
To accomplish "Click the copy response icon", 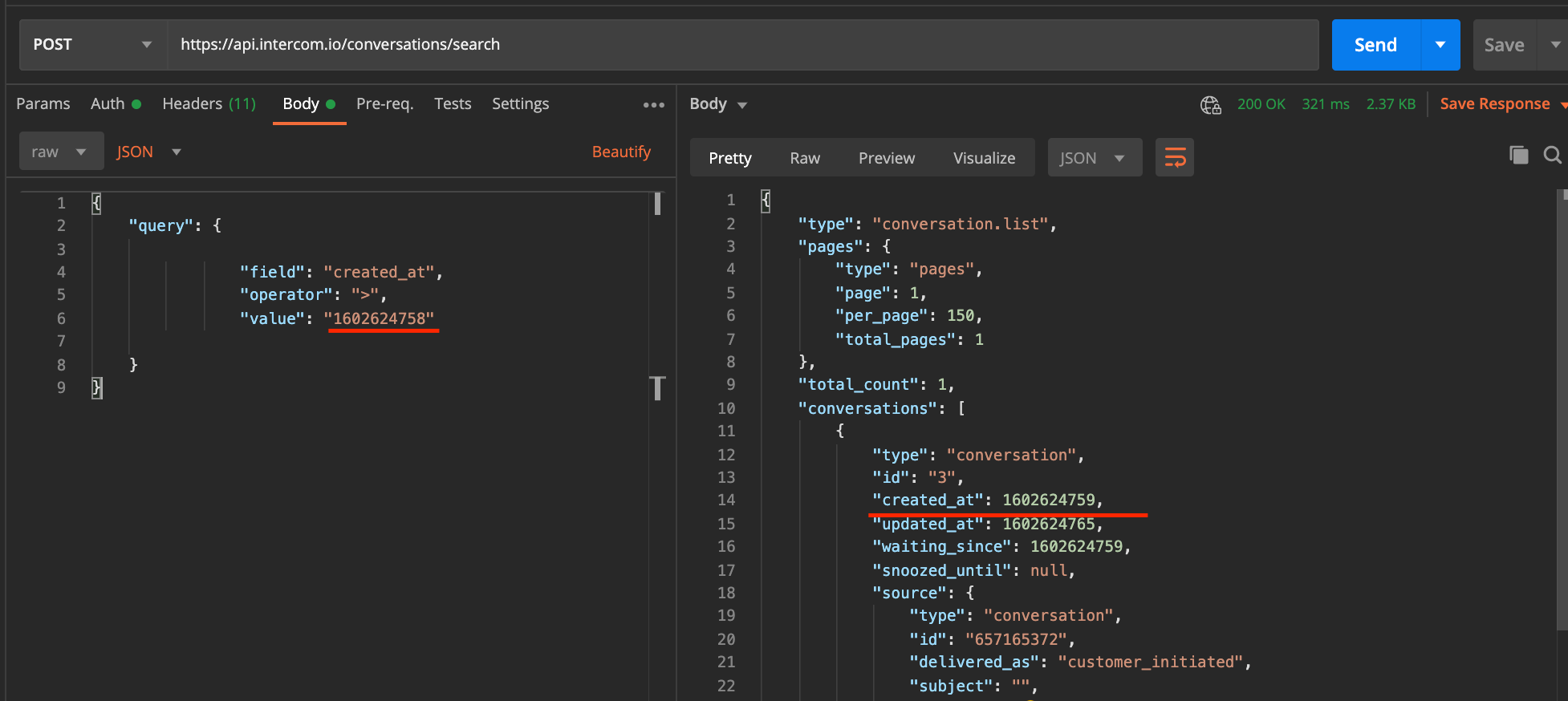I will coord(1518,155).
